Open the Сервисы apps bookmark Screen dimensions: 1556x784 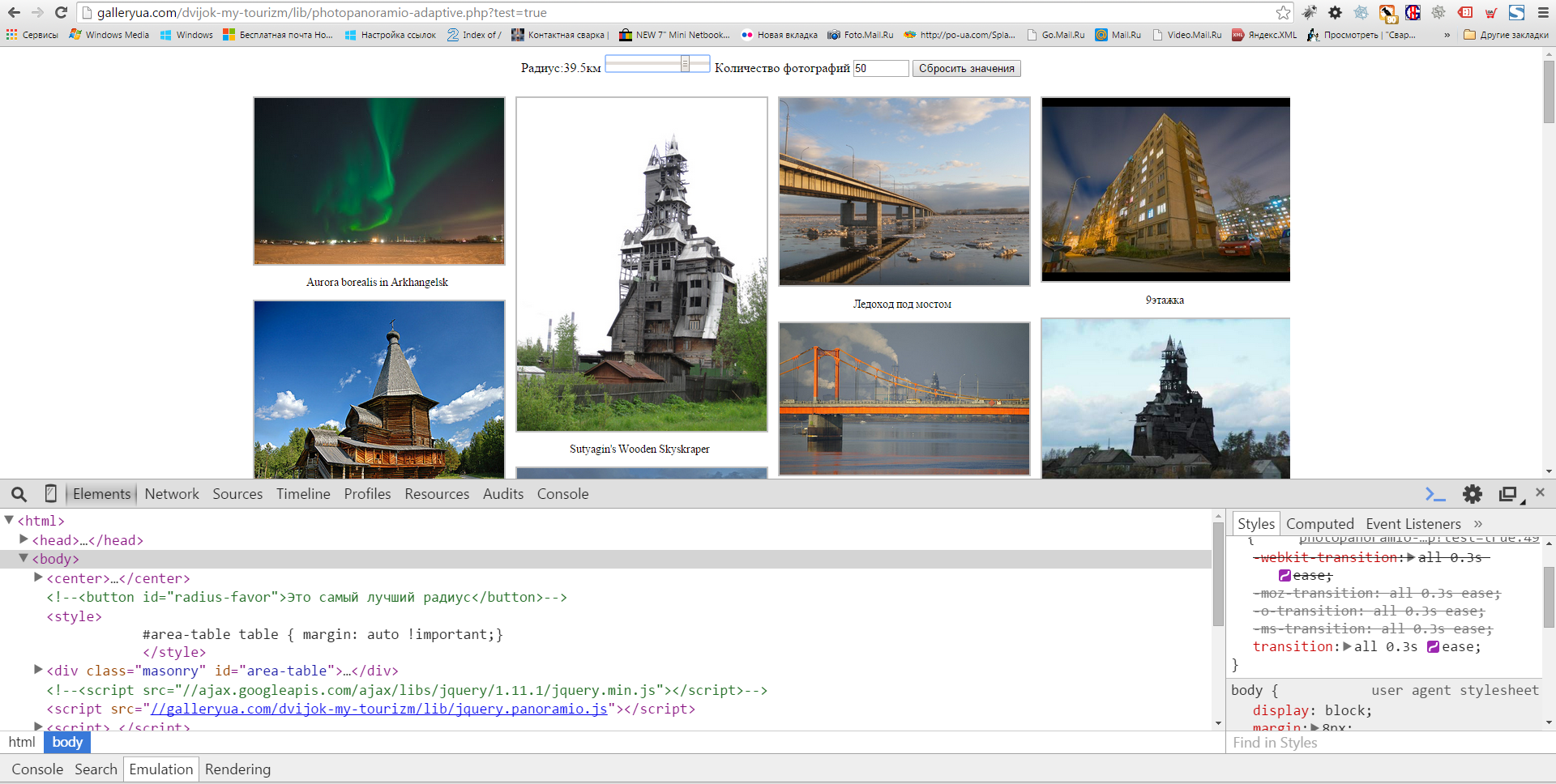point(32,35)
